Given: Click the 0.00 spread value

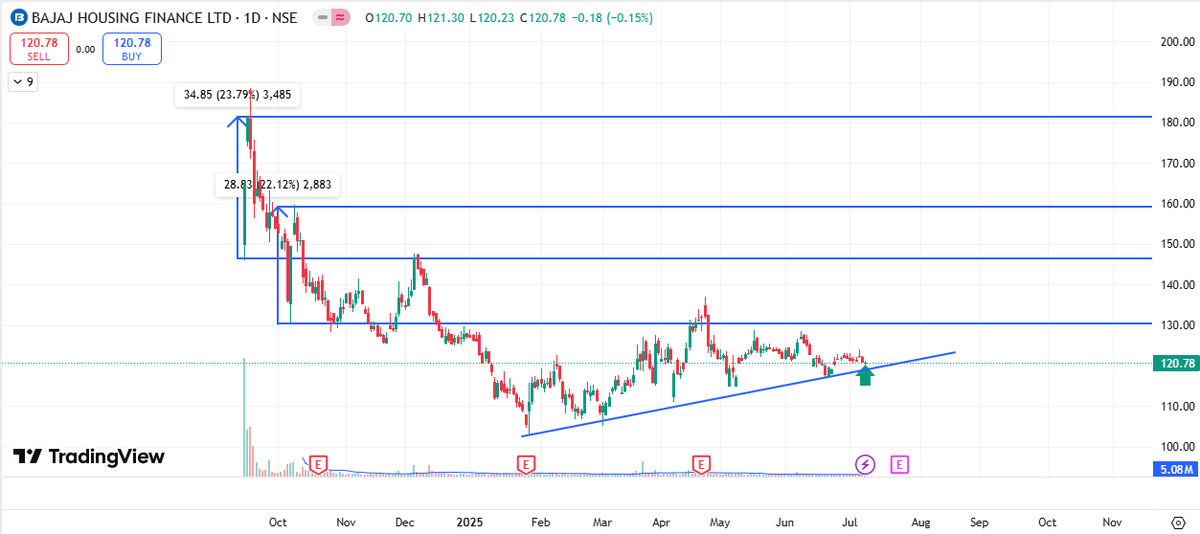Looking at the screenshot, I should [x=85, y=49].
